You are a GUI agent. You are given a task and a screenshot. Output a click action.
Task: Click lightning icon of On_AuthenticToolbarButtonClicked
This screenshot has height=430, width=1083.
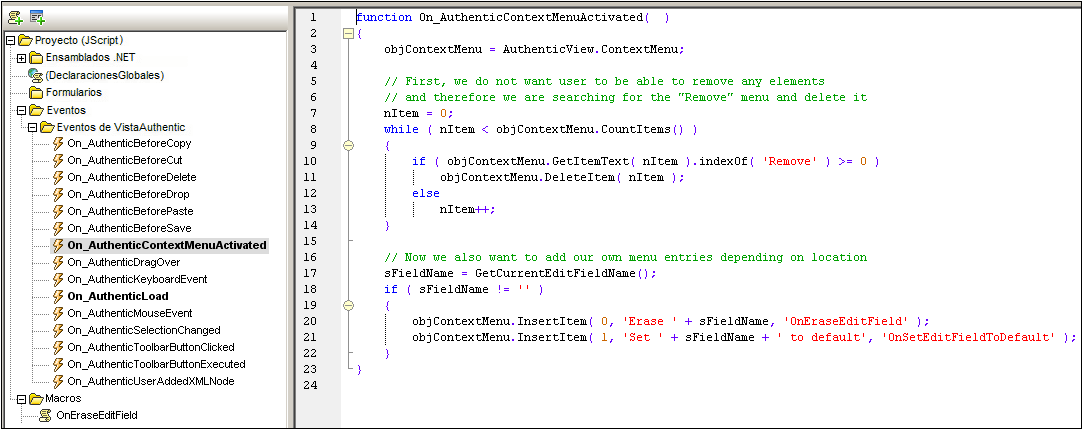tap(58, 347)
